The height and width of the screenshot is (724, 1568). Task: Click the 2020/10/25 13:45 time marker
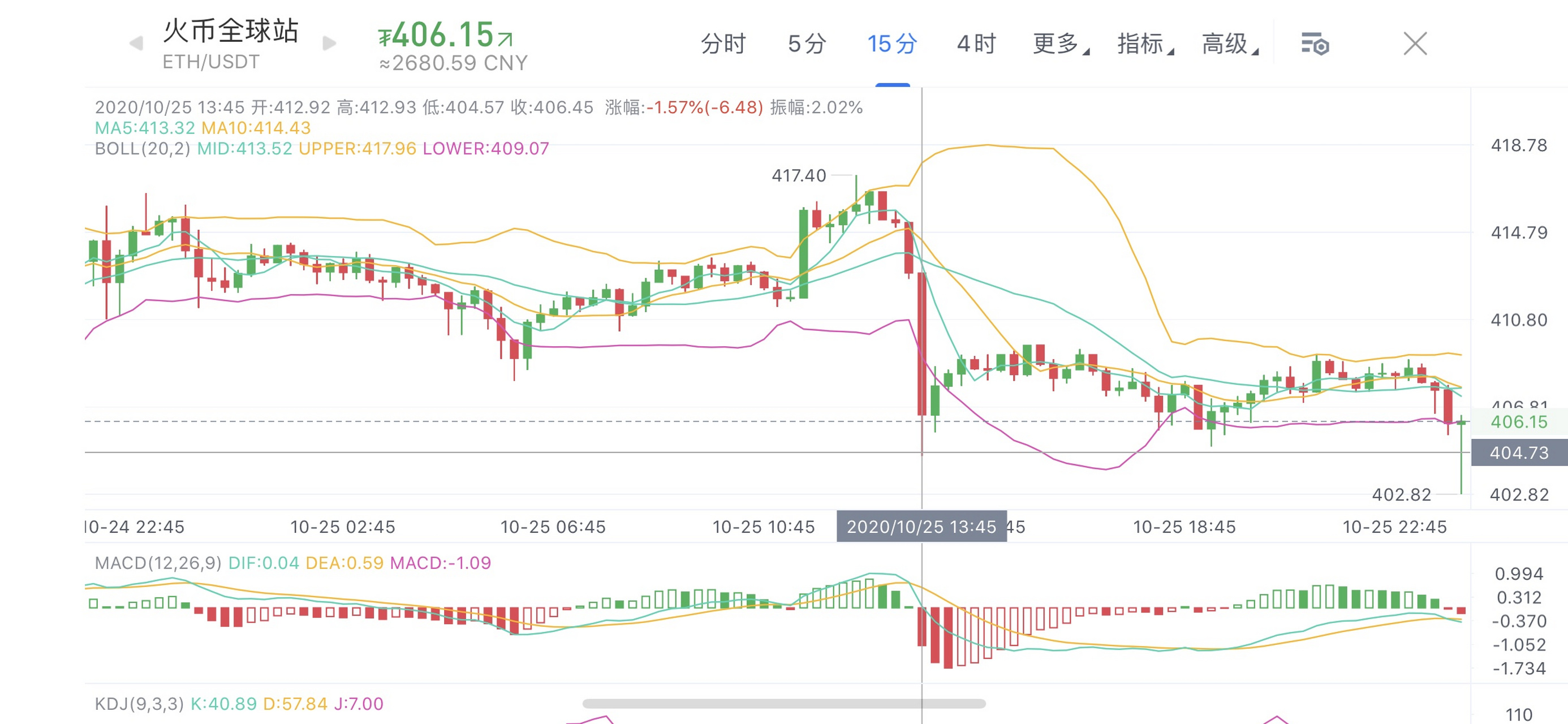coord(921,527)
